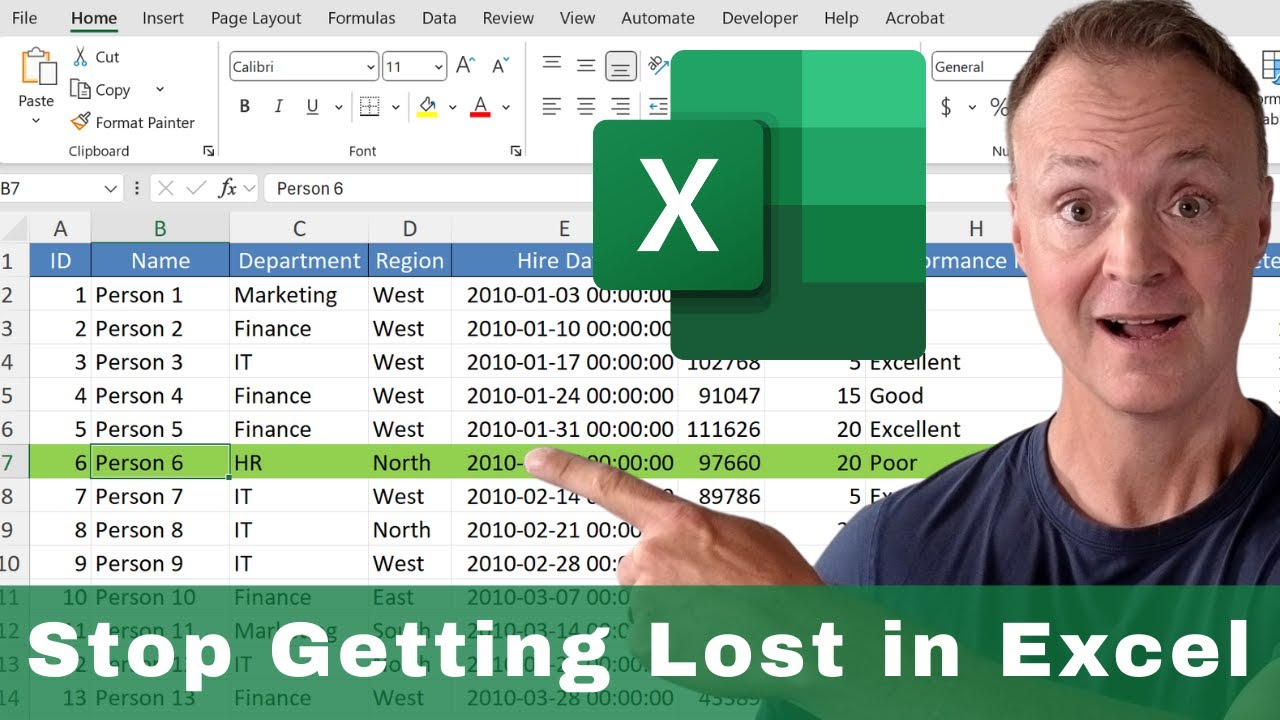Click the North cell for Person 8

coord(410,530)
